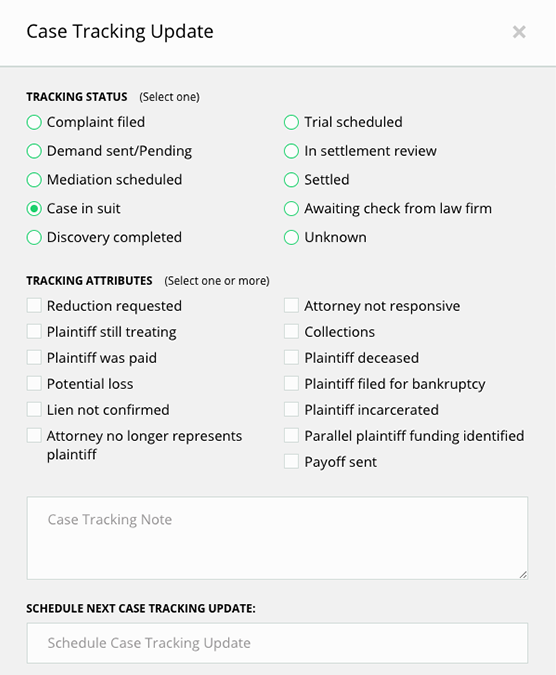Choose the Demand sent/Pending radio option
Screen dimensions: 556x675
(34, 151)
